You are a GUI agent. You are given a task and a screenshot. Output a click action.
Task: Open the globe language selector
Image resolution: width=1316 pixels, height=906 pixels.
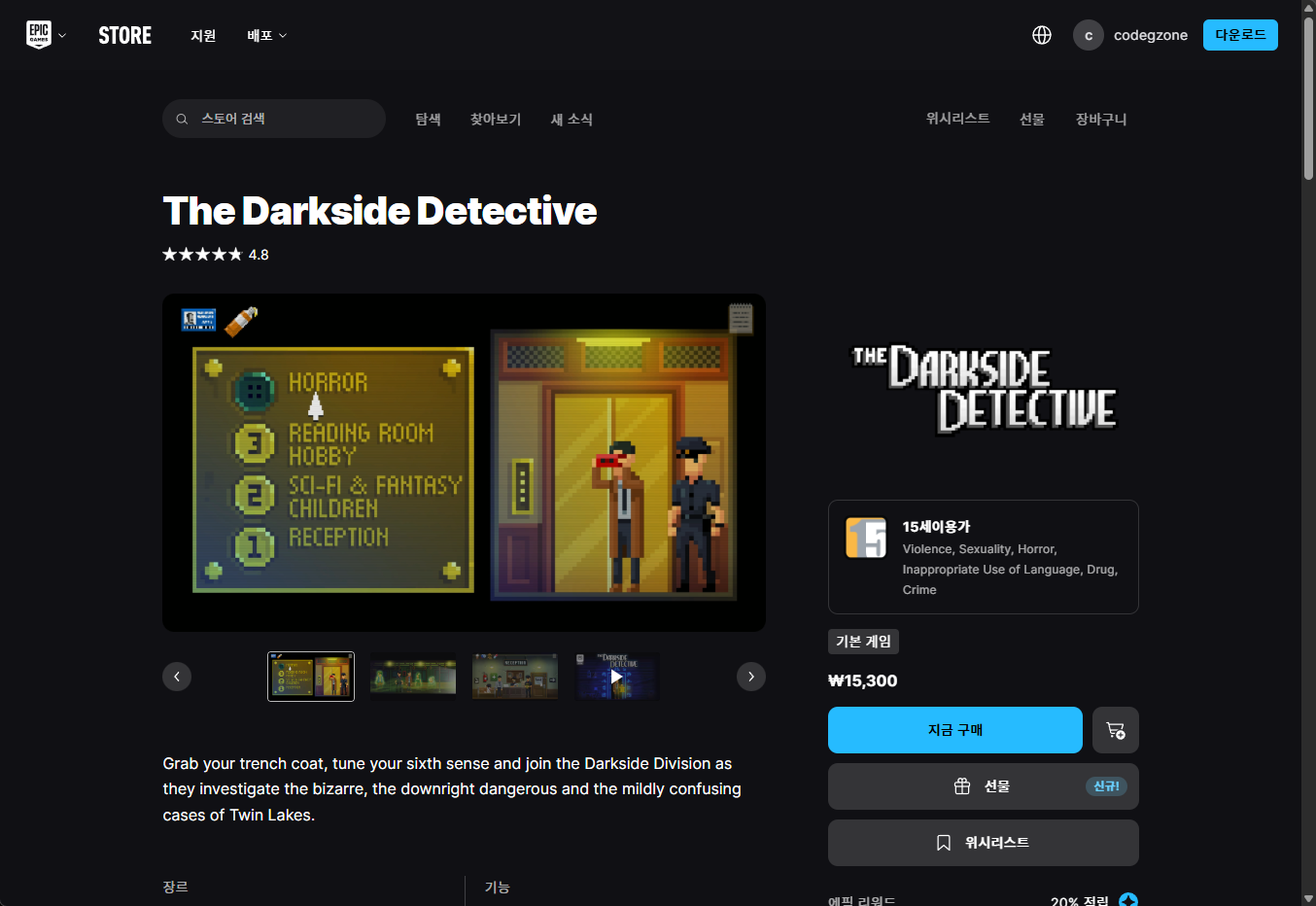point(1042,35)
